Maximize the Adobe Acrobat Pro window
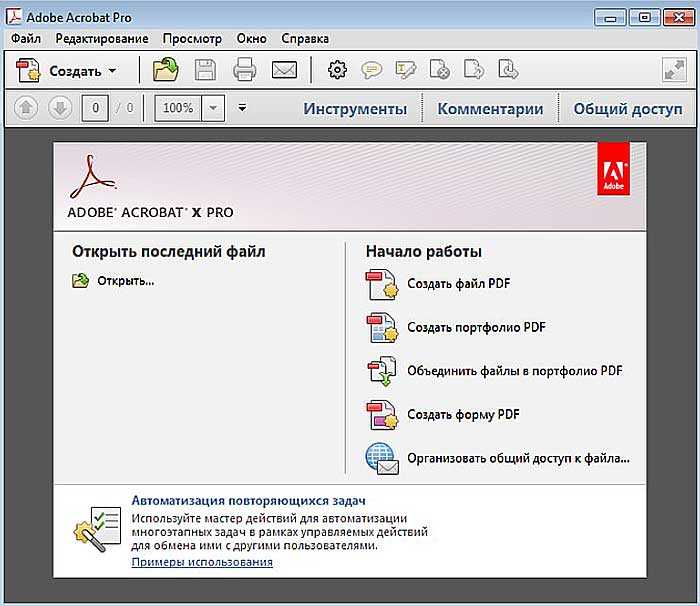Screen dimensions: 700x606 (645, 18)
